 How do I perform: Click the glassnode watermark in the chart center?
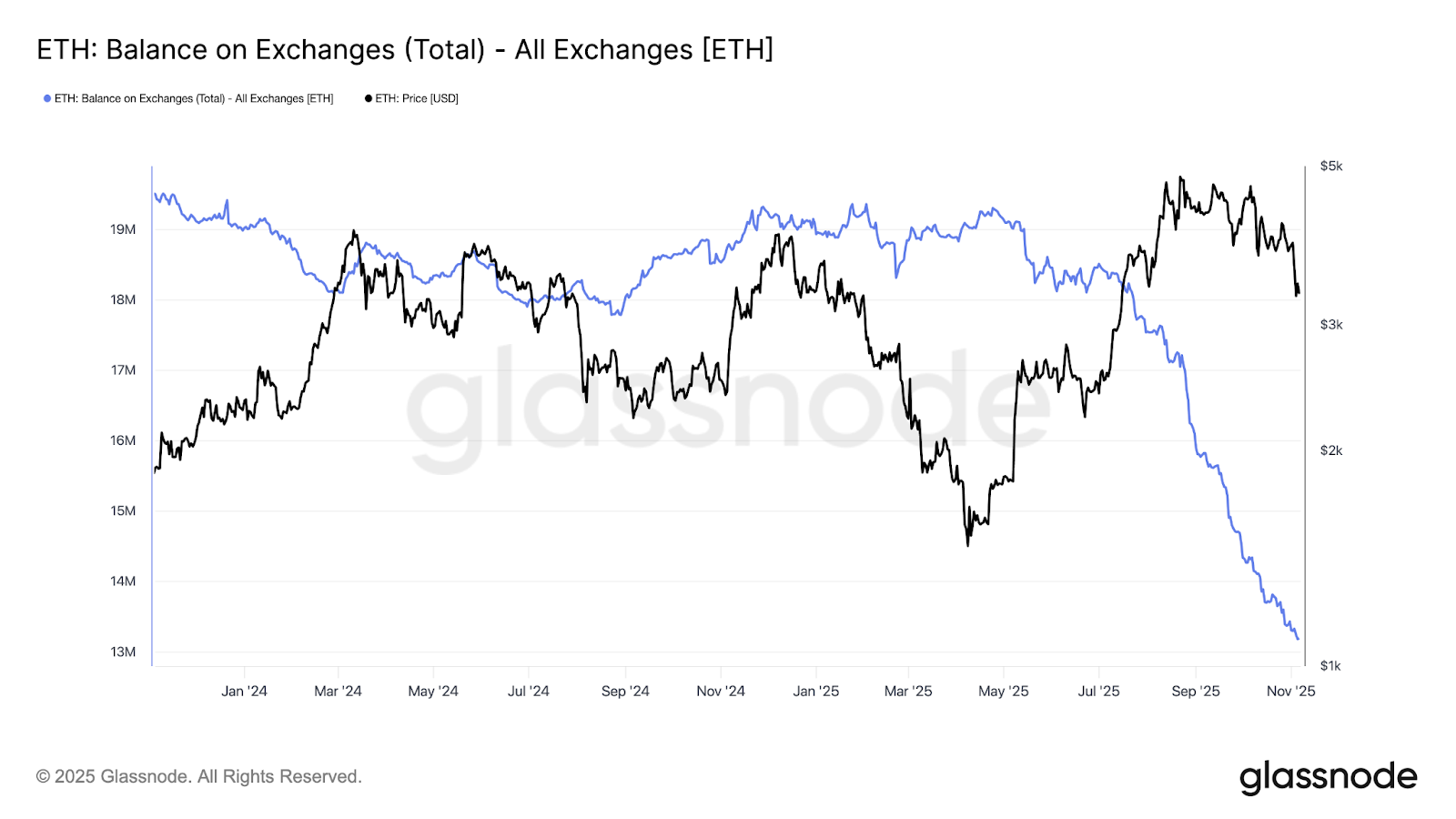click(x=728, y=405)
